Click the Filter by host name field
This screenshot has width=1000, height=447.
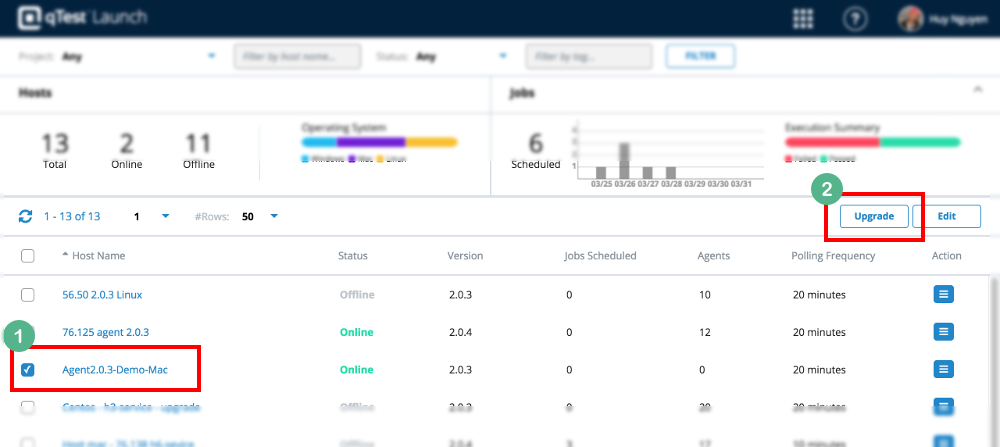(x=296, y=56)
